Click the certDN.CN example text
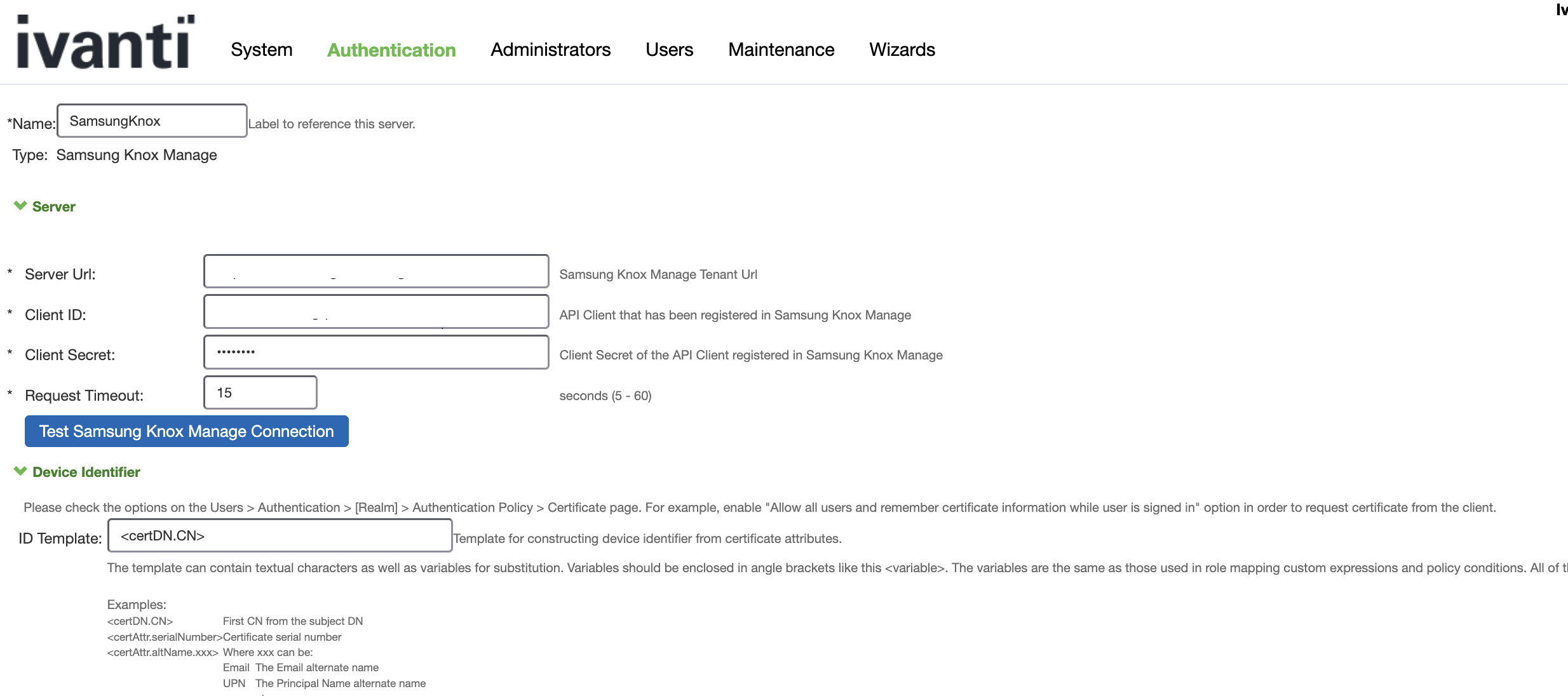Viewport: 1568px width, 696px height. click(140, 621)
